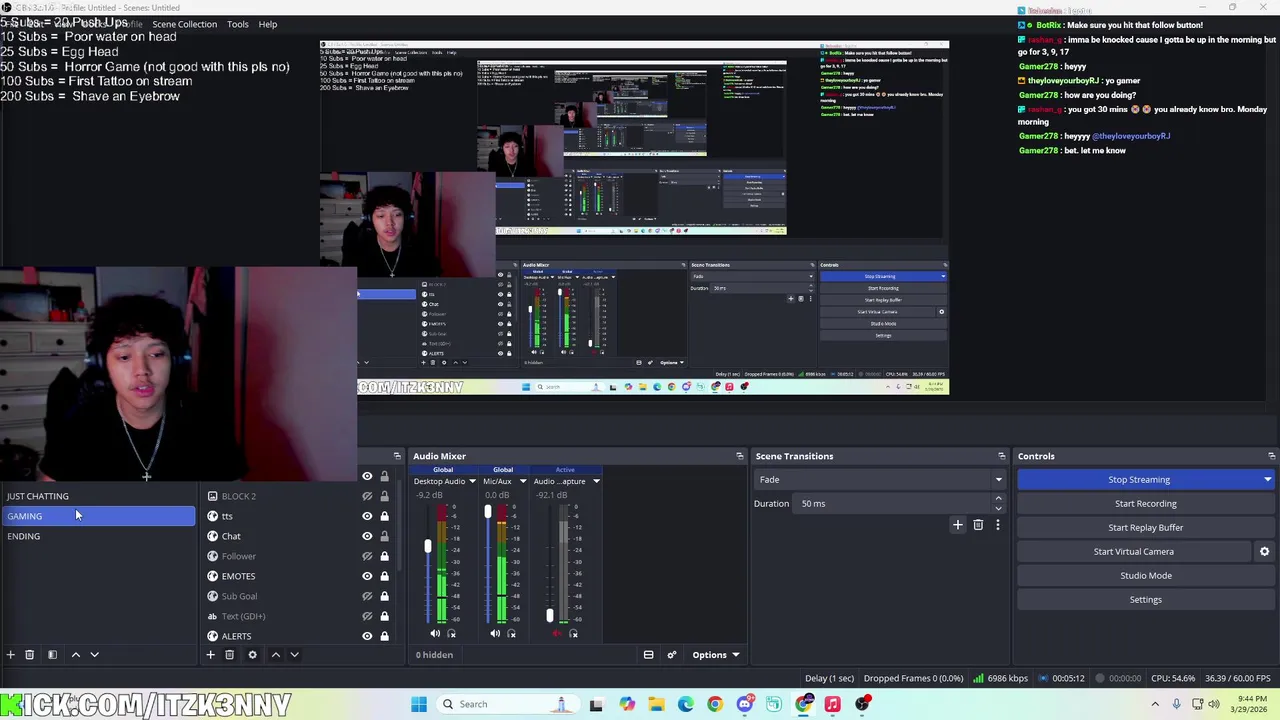Screen dimensions: 1280x720
Task: Pop out Controls dock icon
Action: pos(1271,456)
